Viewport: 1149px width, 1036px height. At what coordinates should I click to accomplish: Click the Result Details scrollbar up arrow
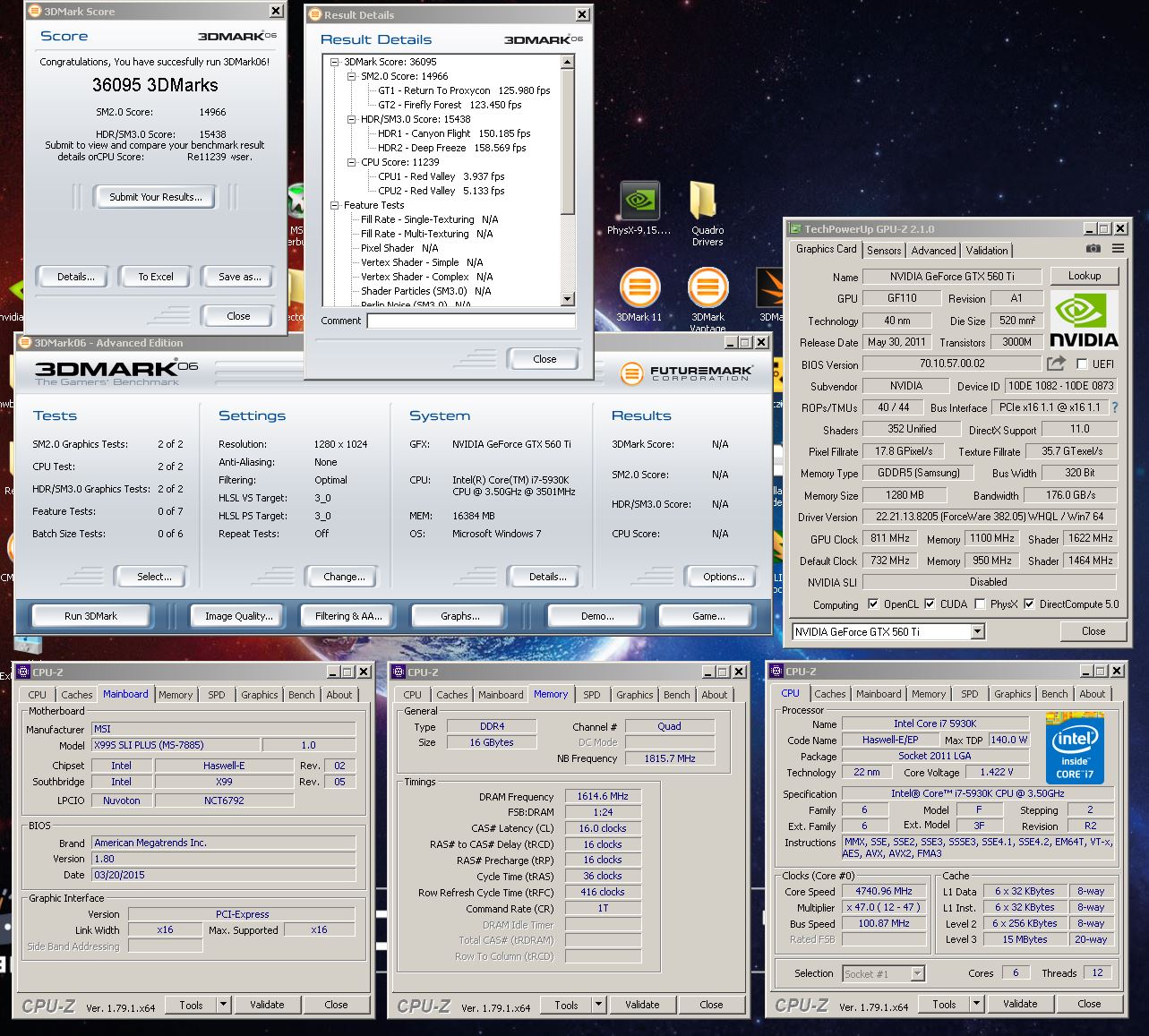pyautogui.click(x=568, y=62)
